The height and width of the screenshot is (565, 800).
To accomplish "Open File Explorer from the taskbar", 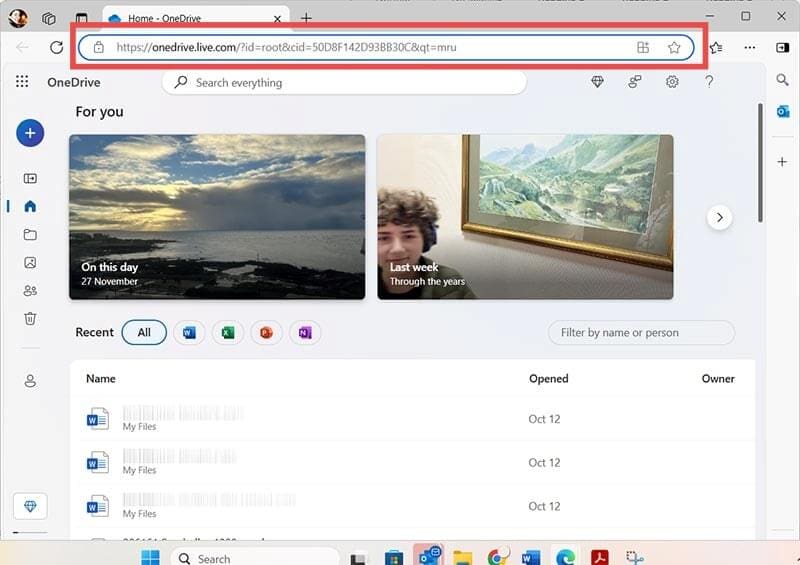I will point(462,558).
